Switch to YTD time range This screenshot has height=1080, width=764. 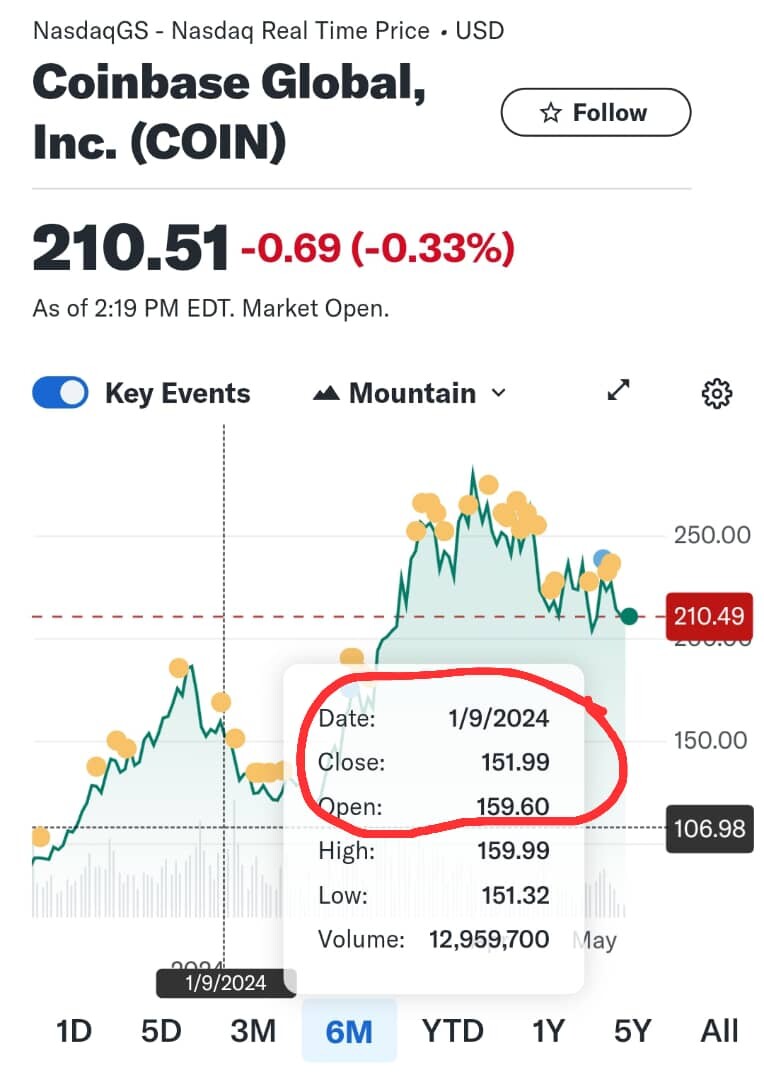pos(453,1031)
